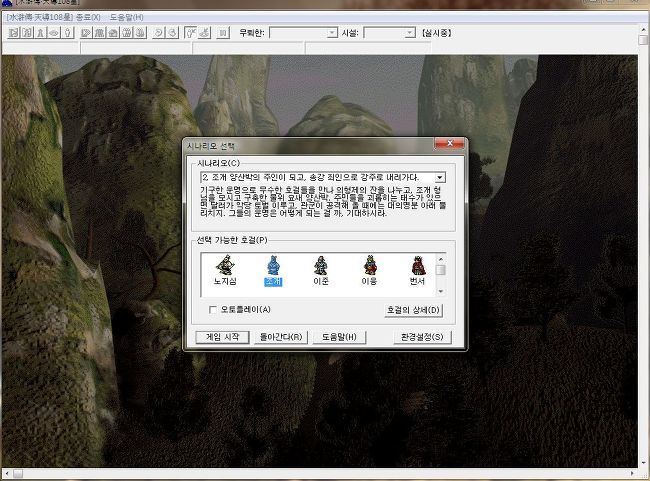Click the boat-shaped toolbar icon
This screenshot has height=481, width=650.
[x=204, y=33]
